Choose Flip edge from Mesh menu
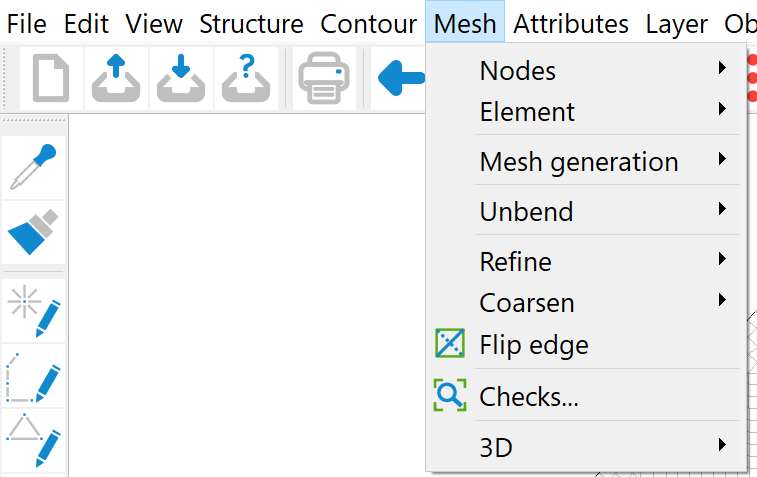The width and height of the screenshot is (757, 477). [x=533, y=346]
